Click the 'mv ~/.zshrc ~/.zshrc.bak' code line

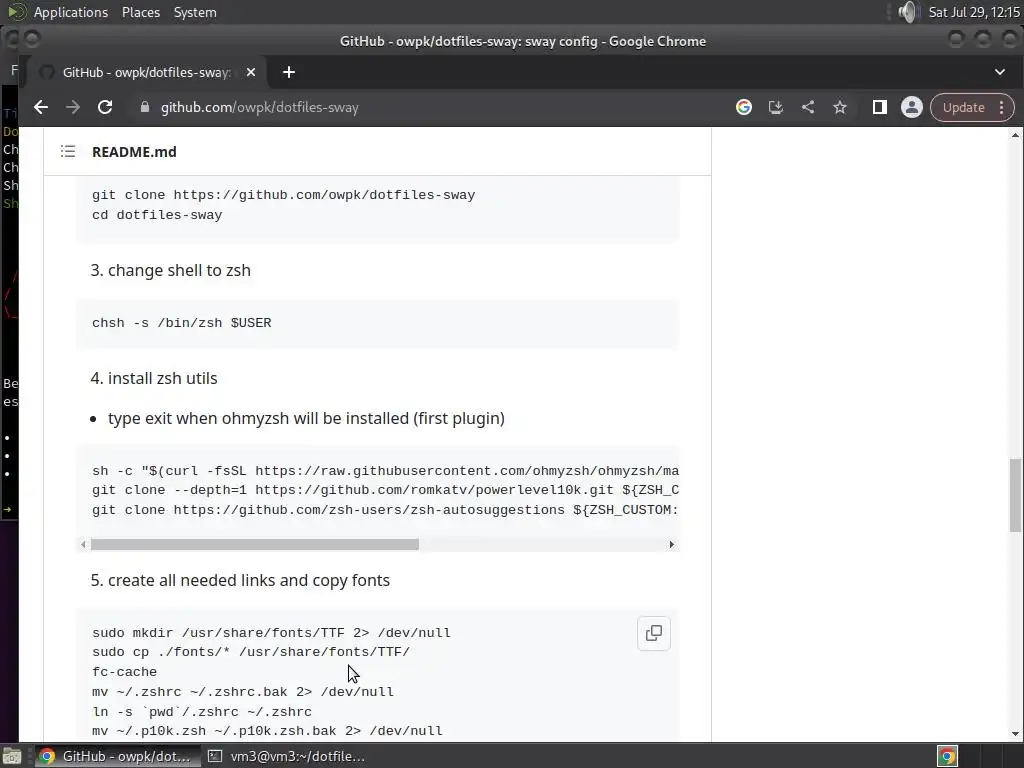[x=243, y=692]
